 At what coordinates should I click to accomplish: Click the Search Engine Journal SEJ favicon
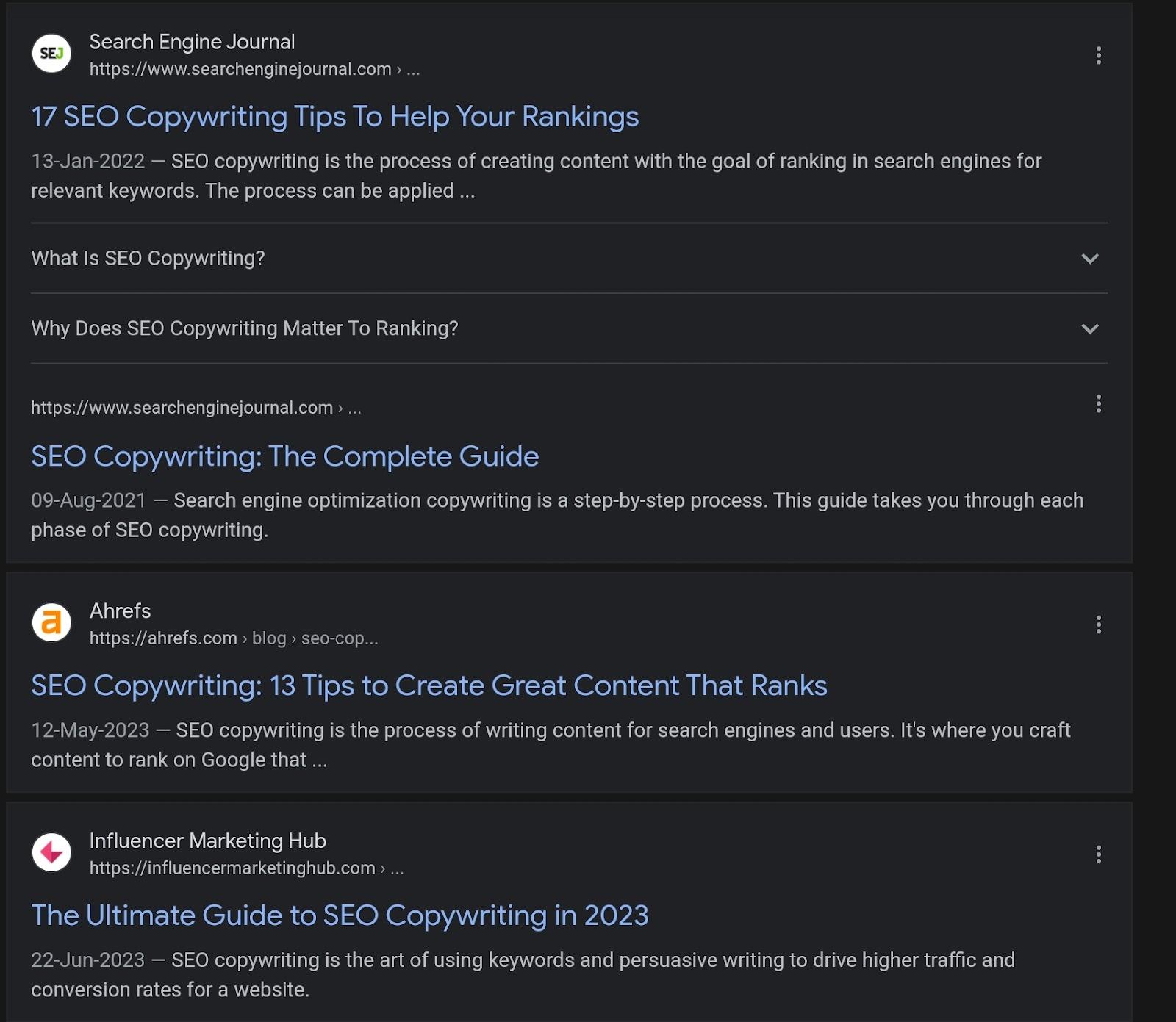[x=51, y=54]
